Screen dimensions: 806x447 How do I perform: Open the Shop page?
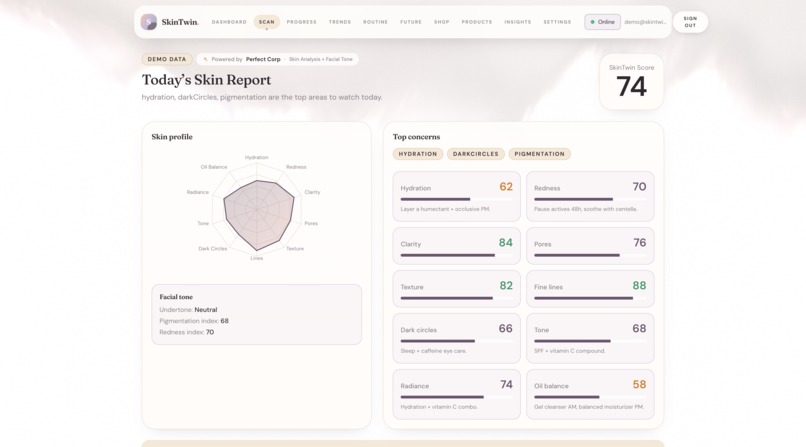point(442,22)
